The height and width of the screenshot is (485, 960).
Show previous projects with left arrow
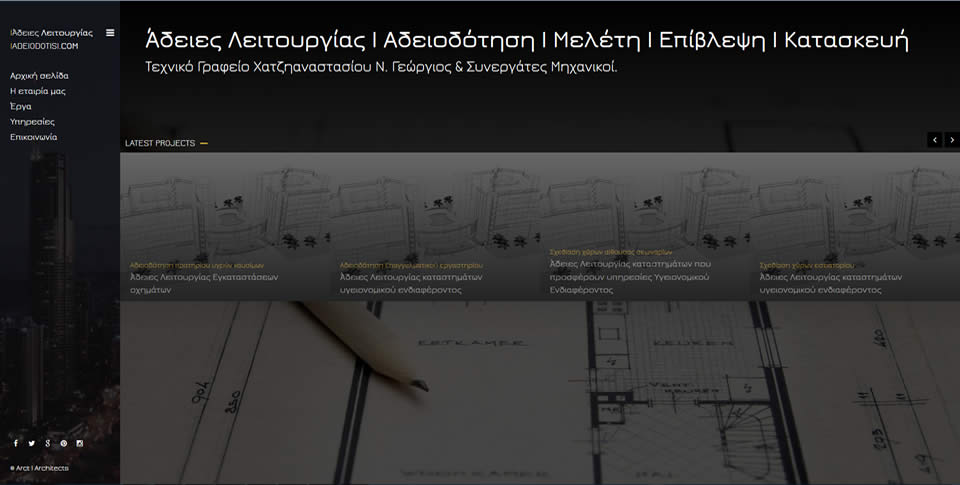tap(934, 140)
